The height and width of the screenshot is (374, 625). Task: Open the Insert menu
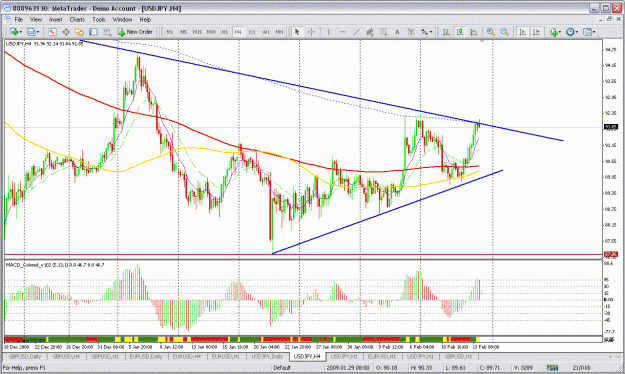56,19
